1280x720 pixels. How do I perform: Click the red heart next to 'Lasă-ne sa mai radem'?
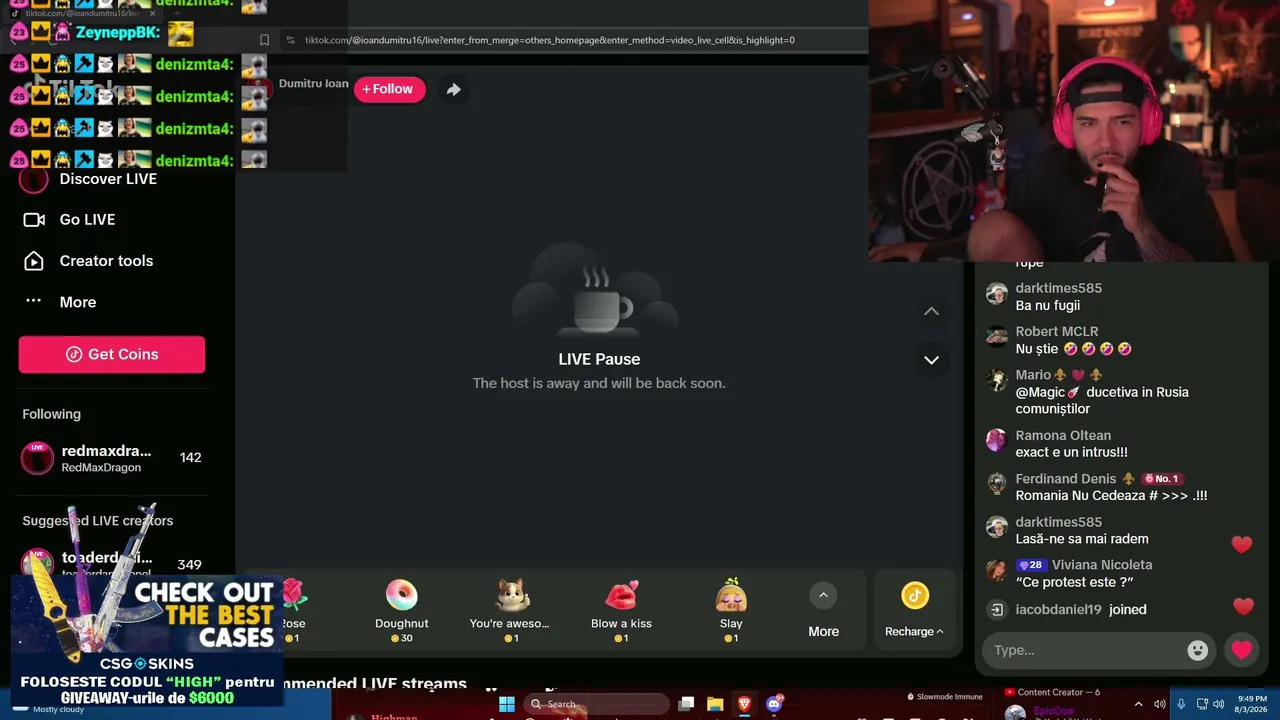click(1242, 544)
